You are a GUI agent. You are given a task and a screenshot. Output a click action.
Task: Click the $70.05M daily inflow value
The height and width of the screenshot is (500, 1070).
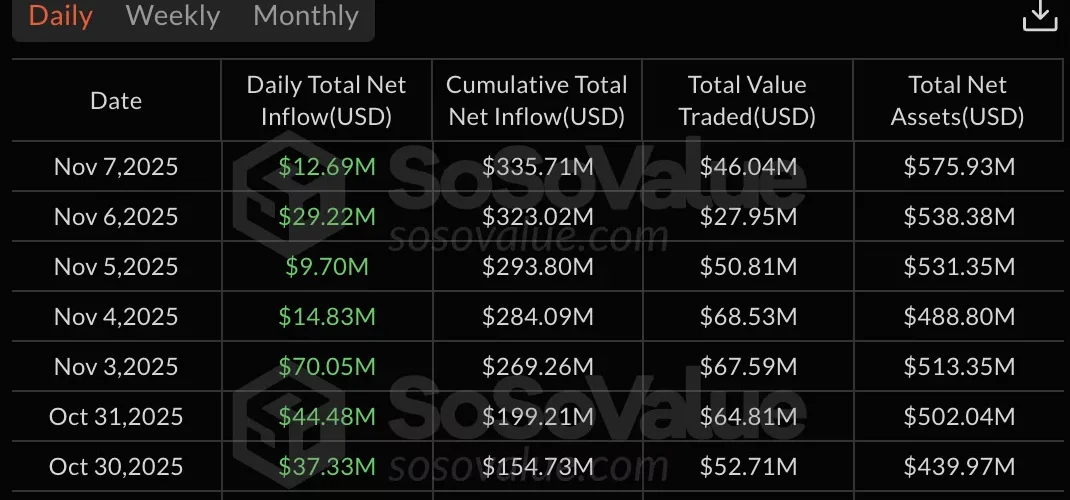[327, 366]
